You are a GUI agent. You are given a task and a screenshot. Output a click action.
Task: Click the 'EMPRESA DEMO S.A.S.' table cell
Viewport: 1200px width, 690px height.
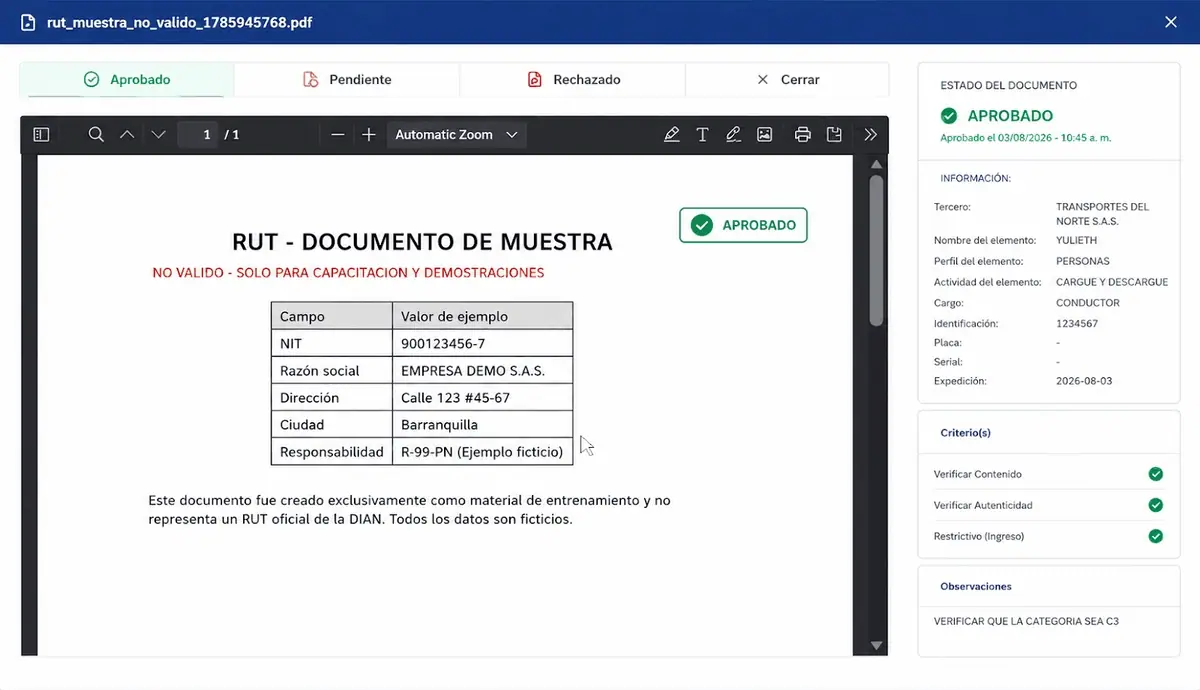[x=482, y=370]
